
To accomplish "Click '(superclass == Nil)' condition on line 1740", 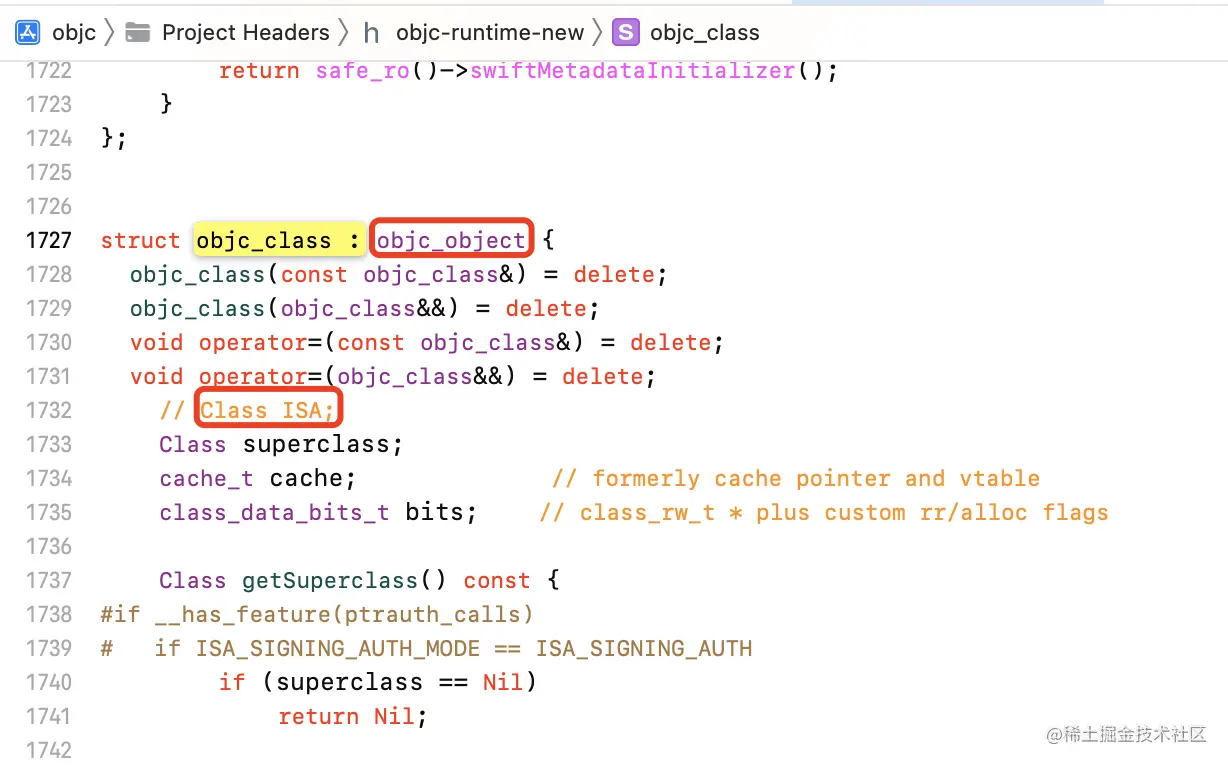I will coord(399,682).
